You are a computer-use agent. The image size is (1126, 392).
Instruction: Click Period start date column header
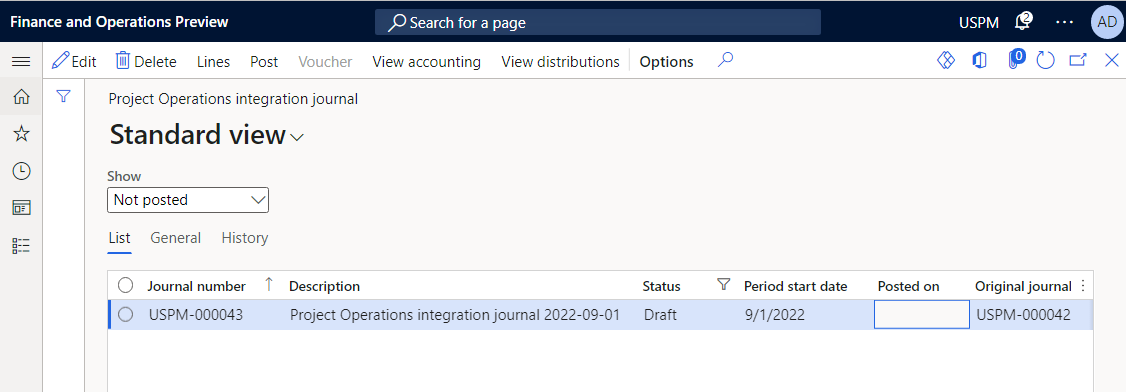796,286
